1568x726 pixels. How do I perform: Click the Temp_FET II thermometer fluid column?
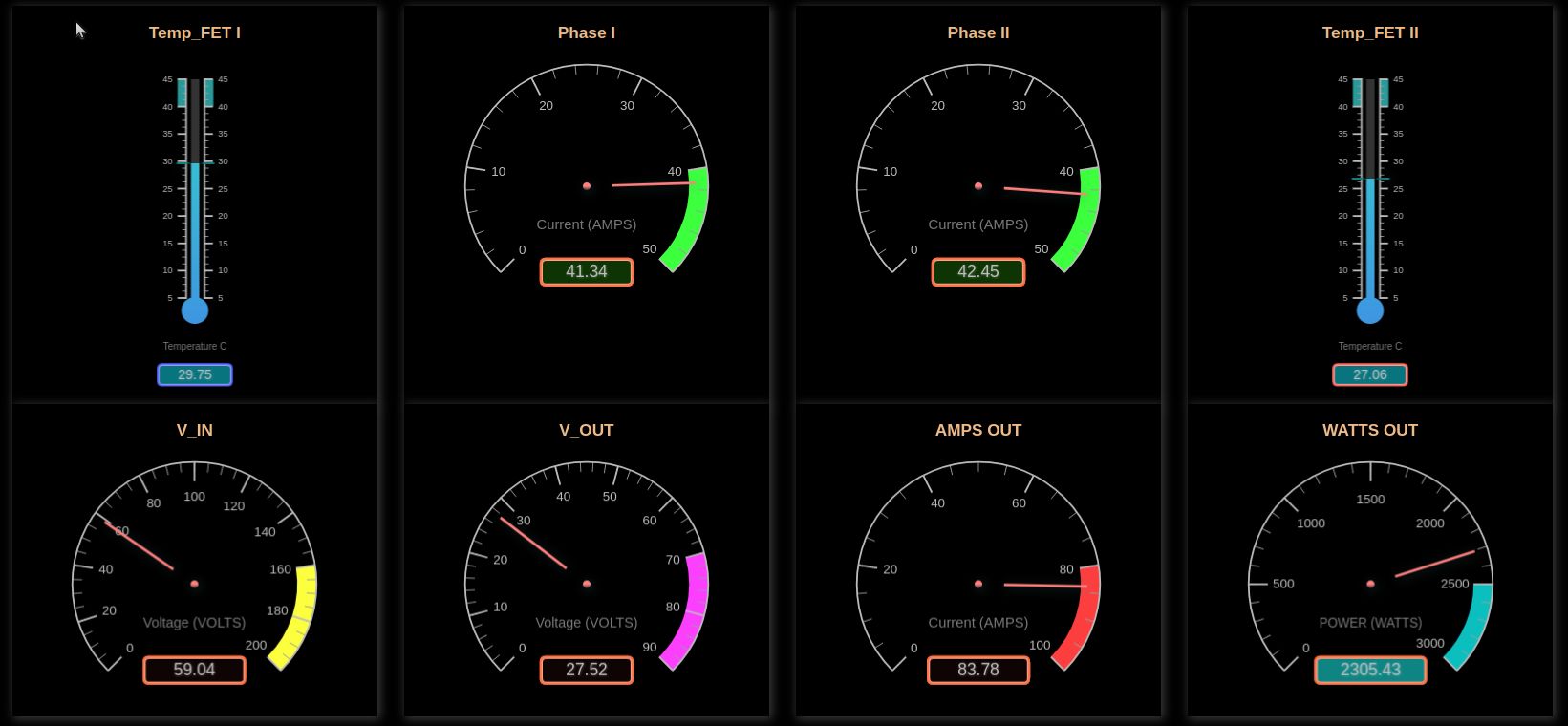[x=1370, y=238]
